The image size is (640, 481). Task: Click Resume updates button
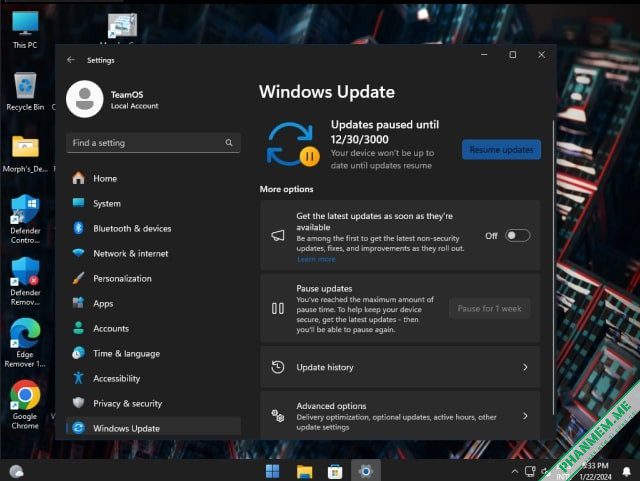501,150
